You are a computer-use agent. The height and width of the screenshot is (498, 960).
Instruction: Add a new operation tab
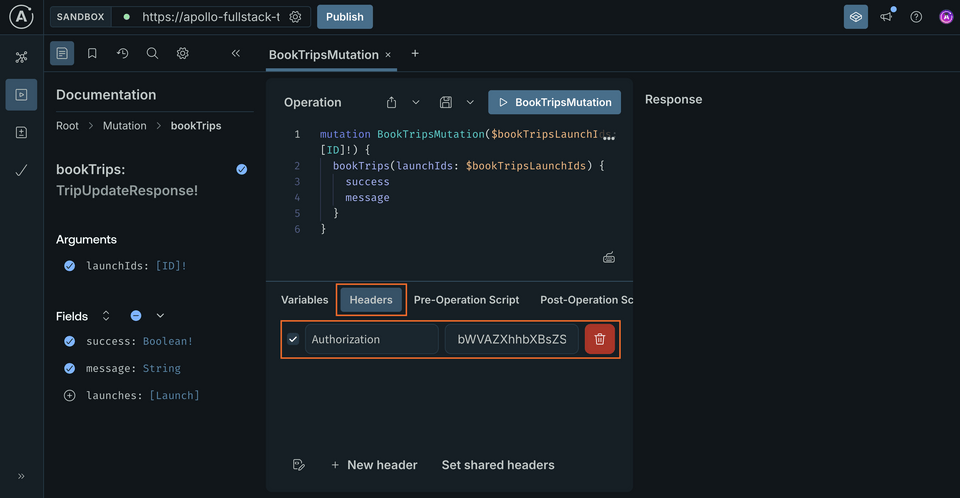tap(415, 54)
